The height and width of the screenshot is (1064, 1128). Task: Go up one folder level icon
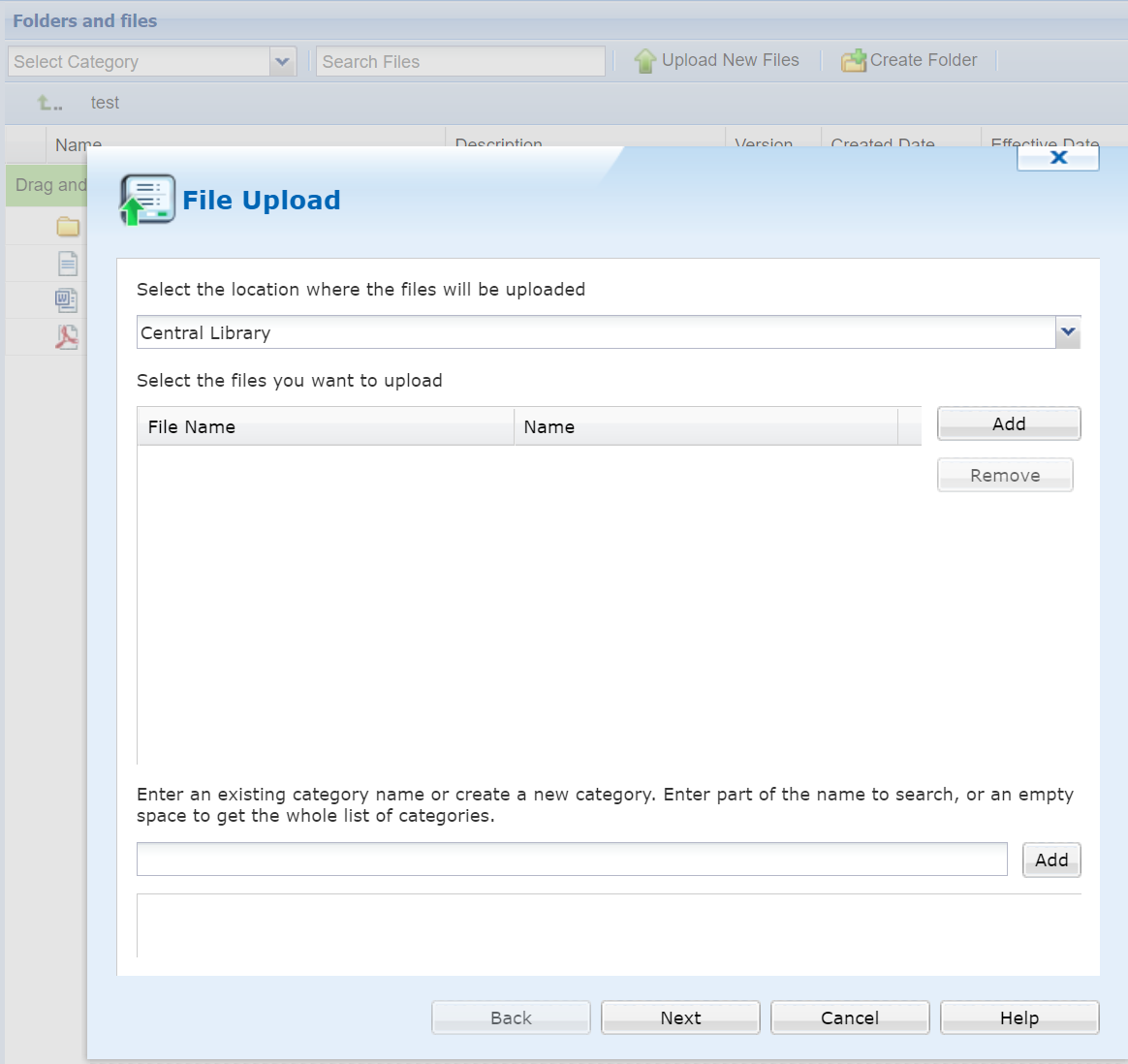pos(49,103)
